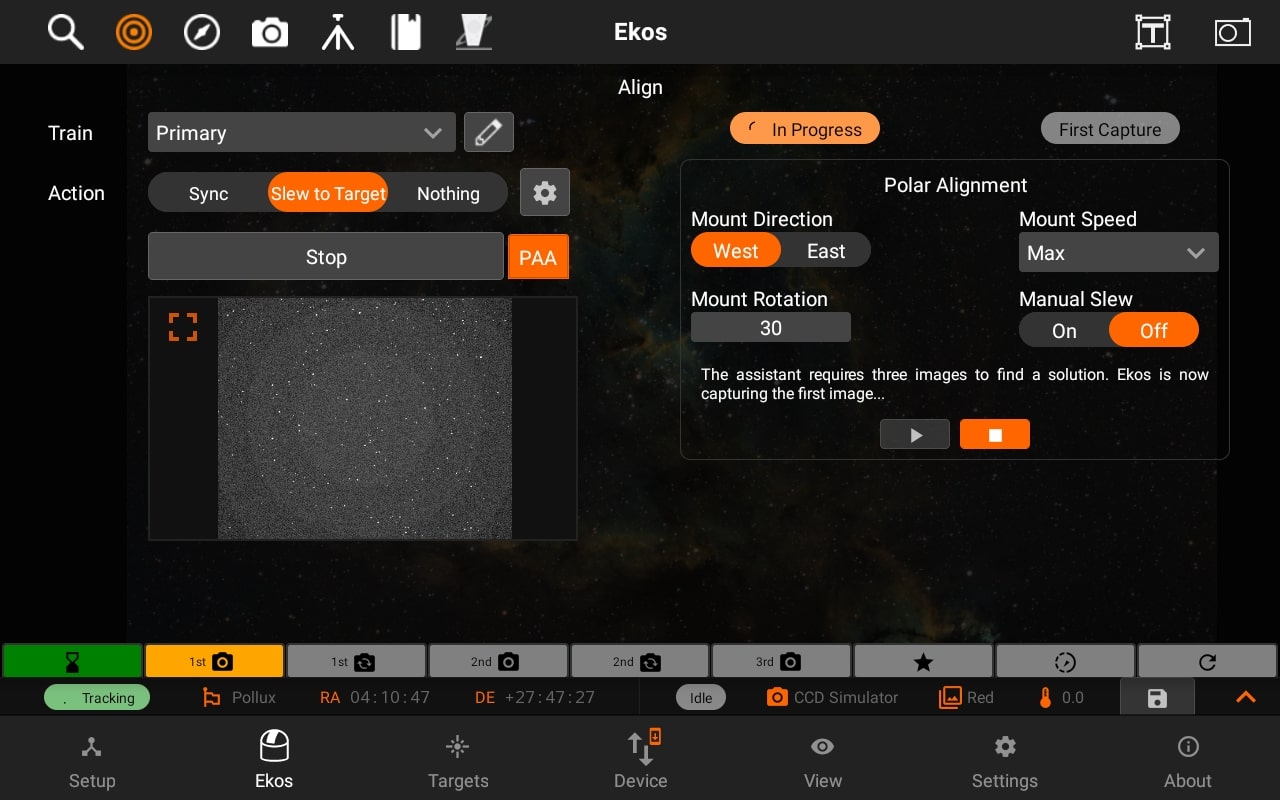Stop polar alignment with the orange square button

coord(995,434)
